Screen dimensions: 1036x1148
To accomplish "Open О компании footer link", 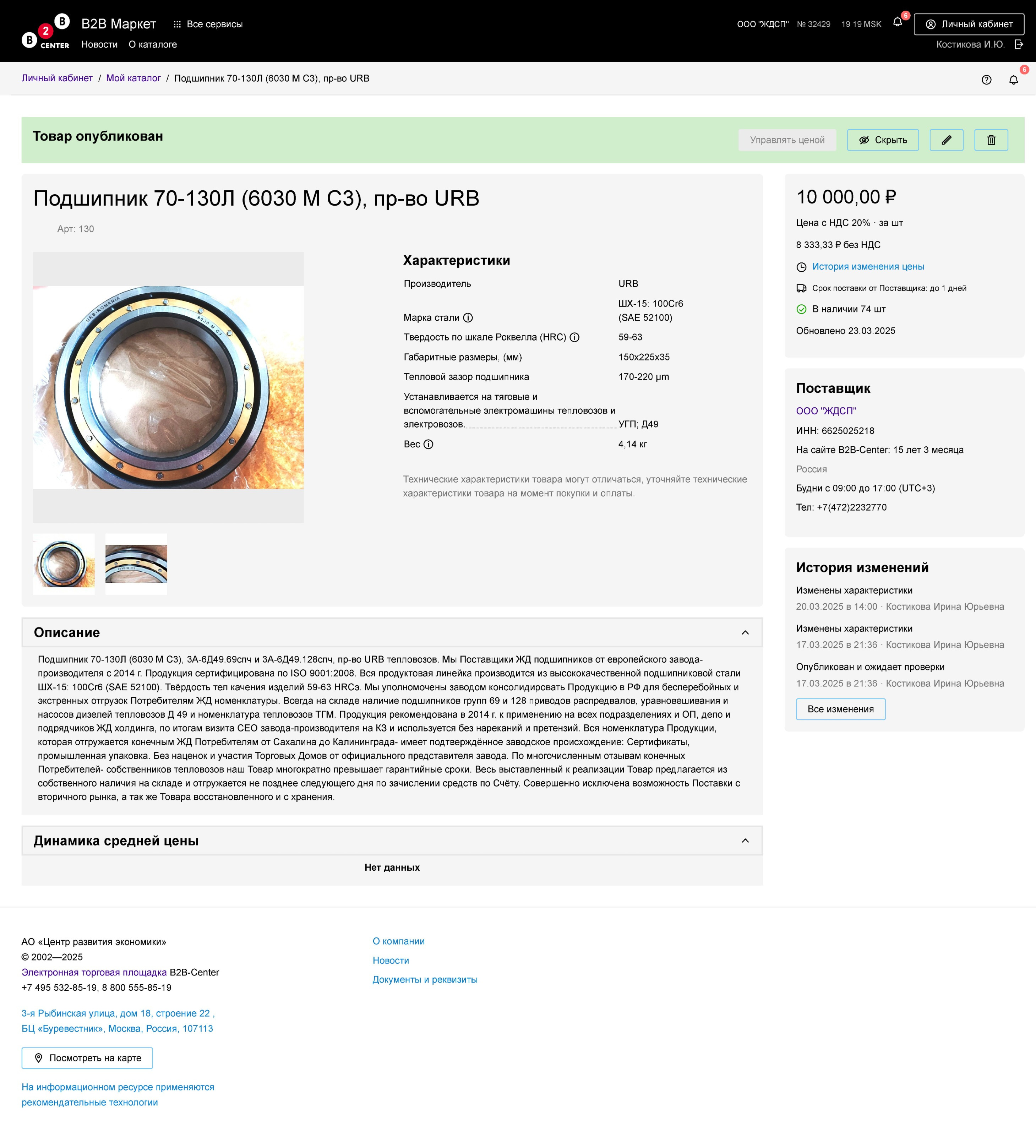I will point(398,941).
